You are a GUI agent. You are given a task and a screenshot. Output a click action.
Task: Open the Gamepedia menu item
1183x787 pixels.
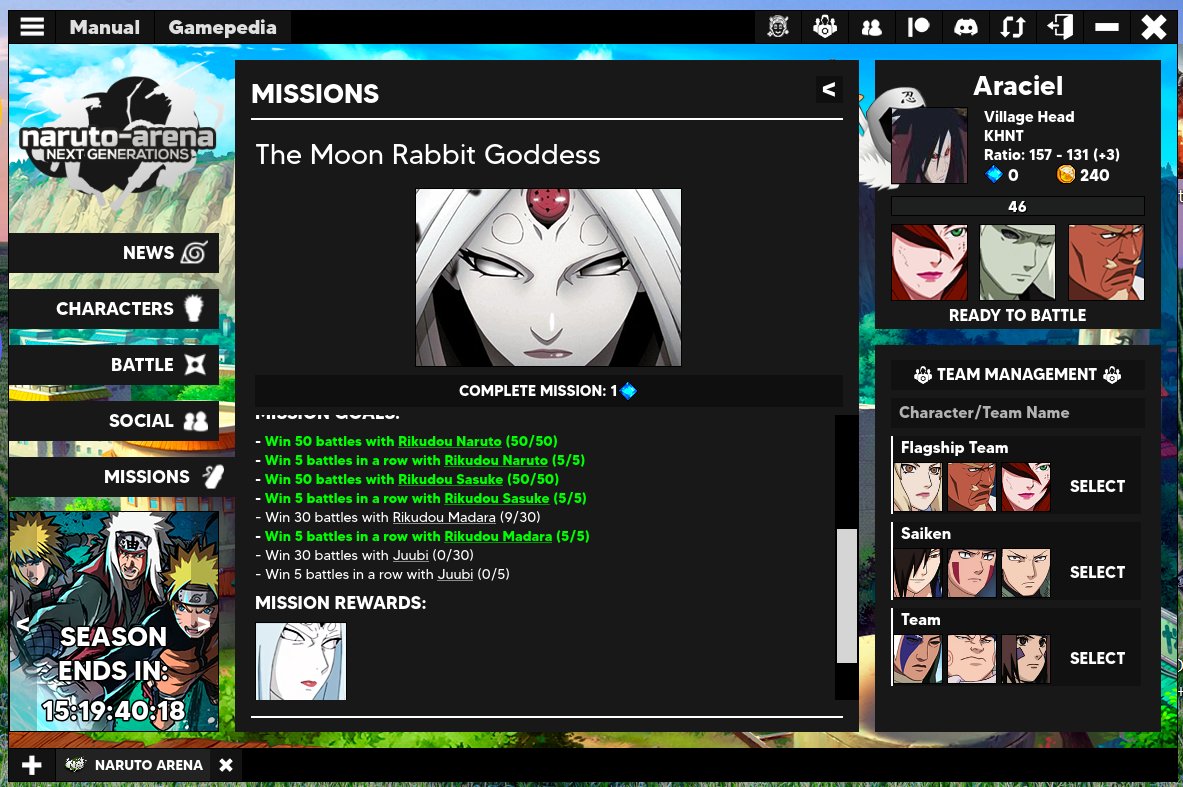(223, 27)
